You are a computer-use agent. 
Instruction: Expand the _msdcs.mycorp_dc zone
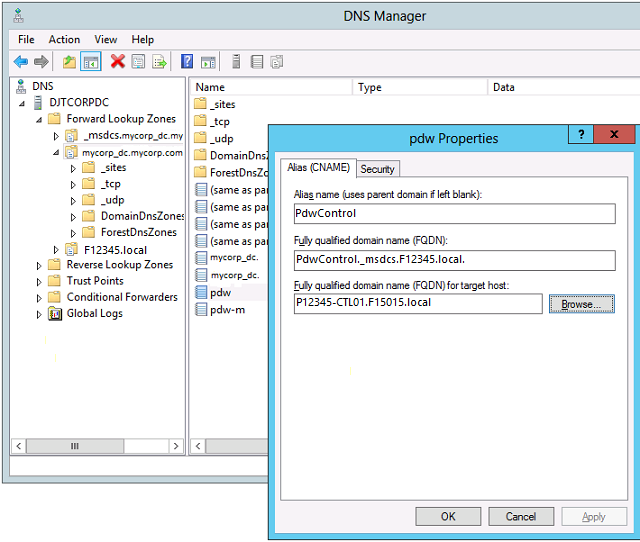pos(56,136)
